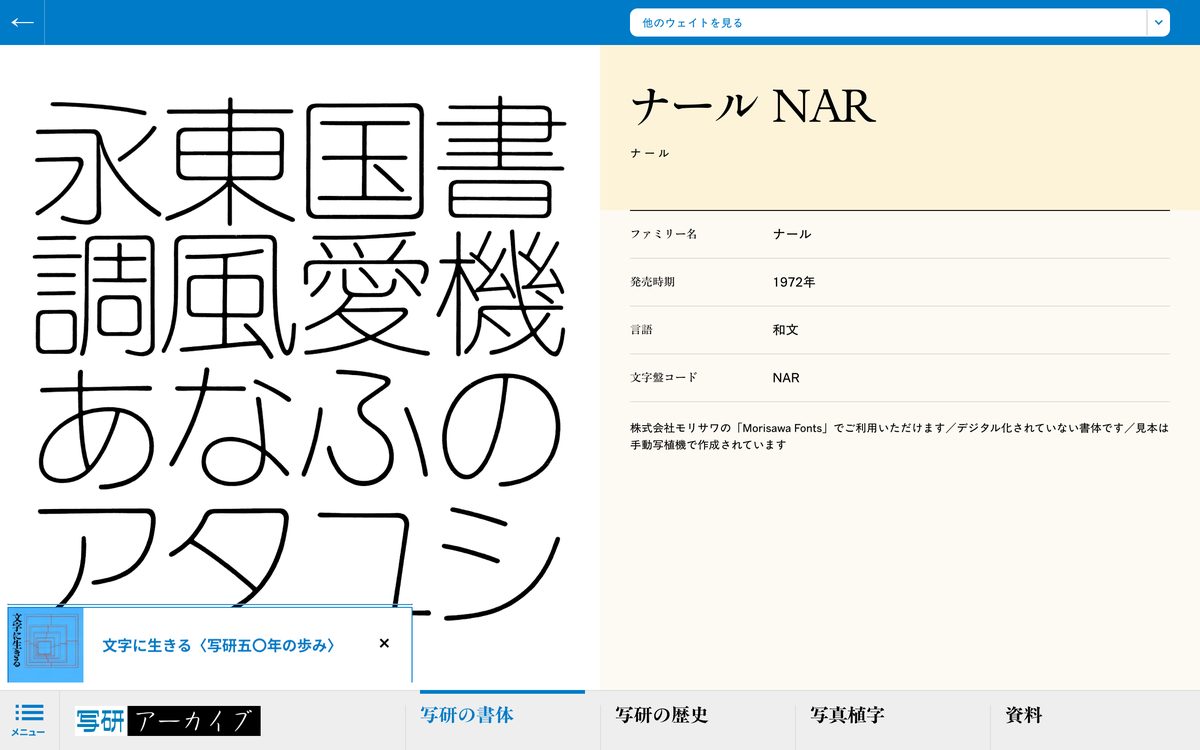Click the 言語 label
Screen dimensions: 1200x750
click(641, 330)
